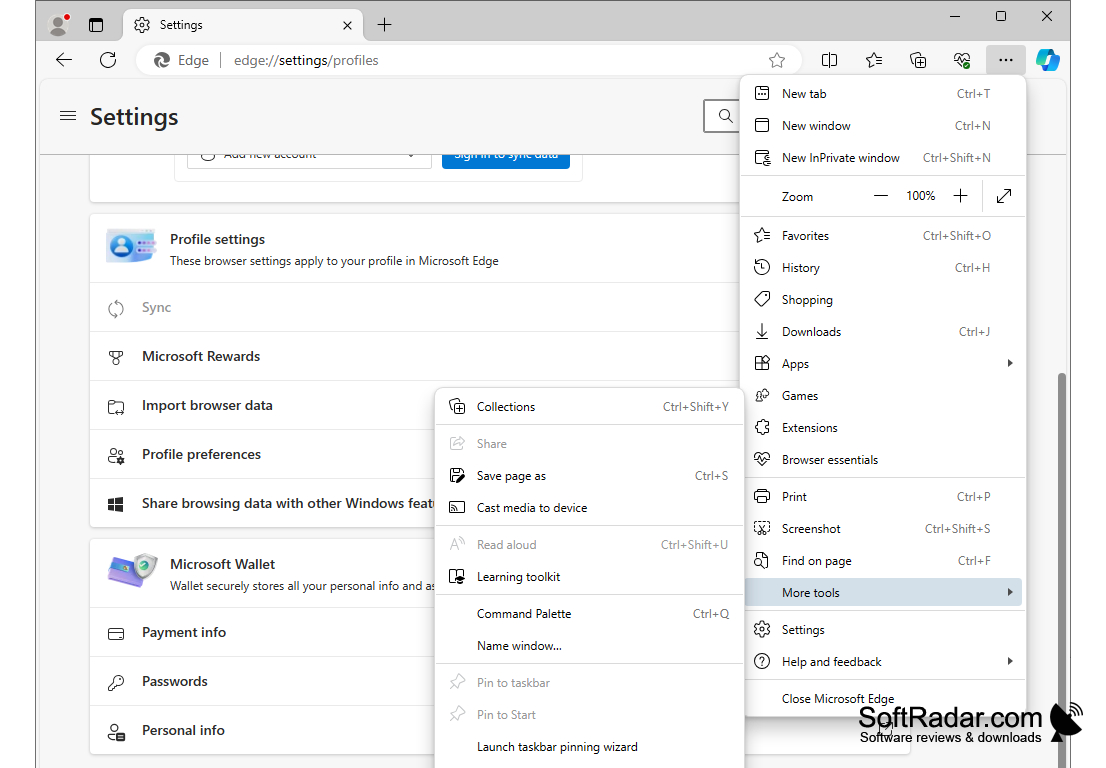Launch taskbar pinning wizard

[x=589, y=747]
